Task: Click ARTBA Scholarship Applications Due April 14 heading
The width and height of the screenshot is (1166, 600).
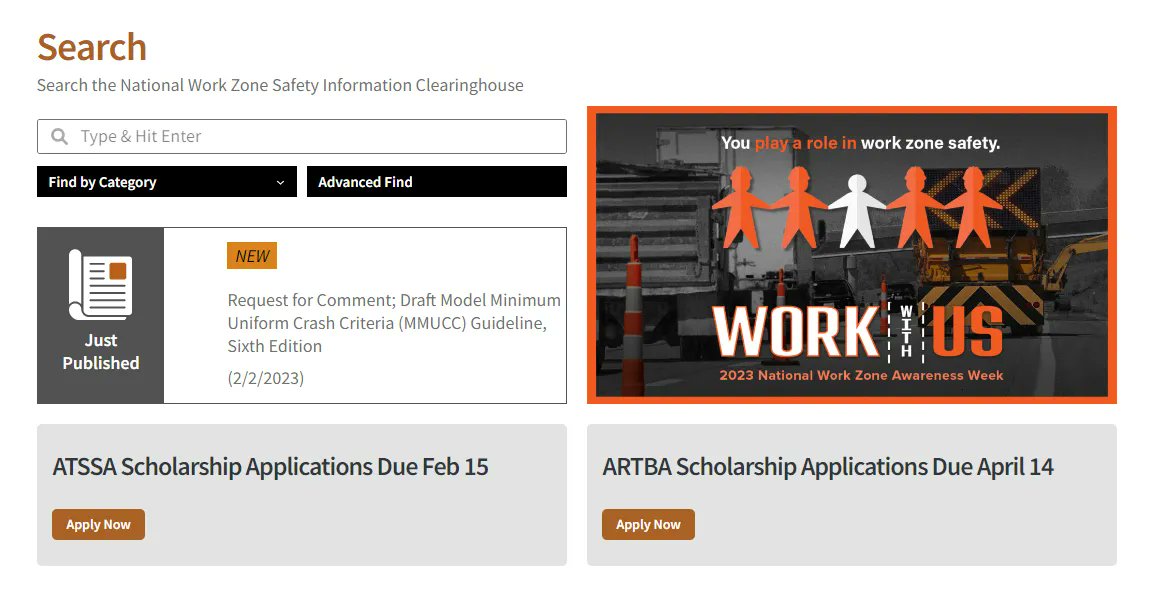Action: coord(828,467)
